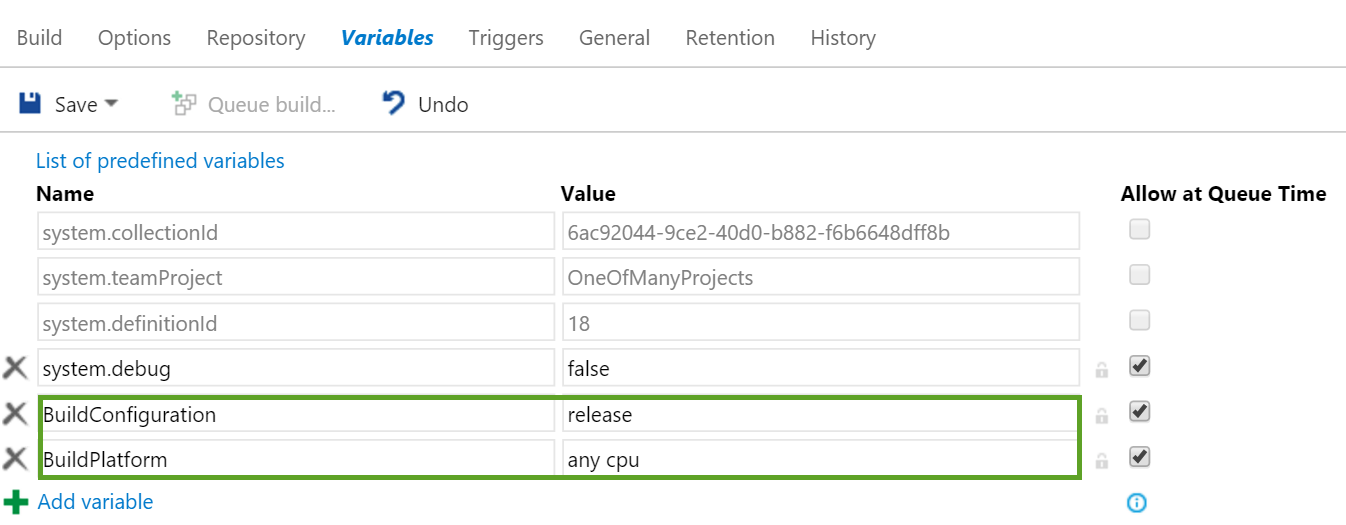Click the green plus Add variable icon
Screen dimensions: 1346x525
(x=16, y=501)
